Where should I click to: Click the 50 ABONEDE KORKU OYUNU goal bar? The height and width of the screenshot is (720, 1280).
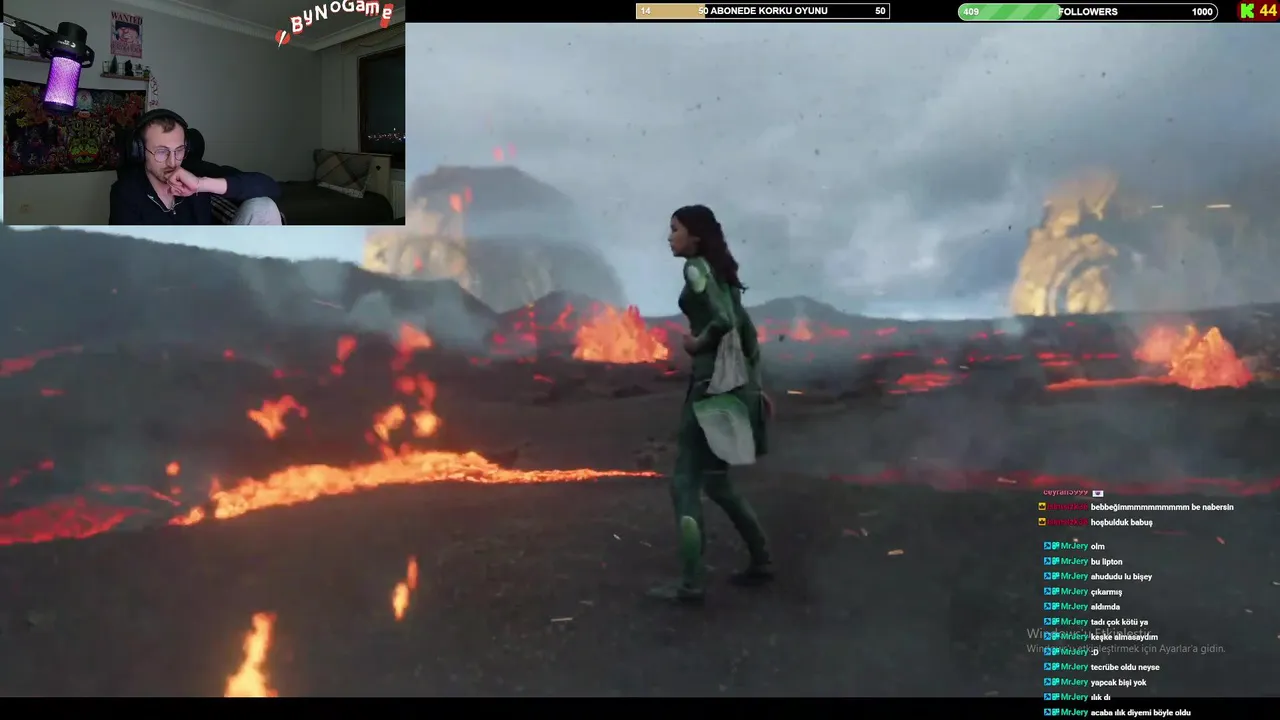tap(763, 11)
